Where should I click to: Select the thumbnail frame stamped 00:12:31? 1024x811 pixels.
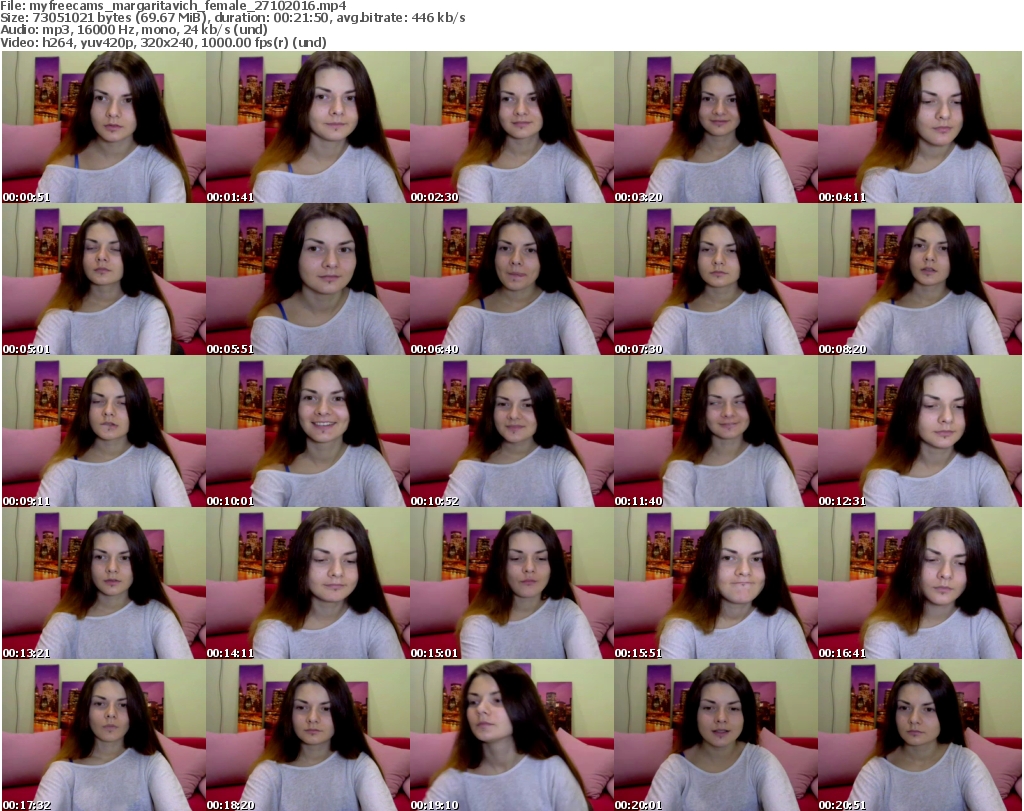tap(920, 431)
